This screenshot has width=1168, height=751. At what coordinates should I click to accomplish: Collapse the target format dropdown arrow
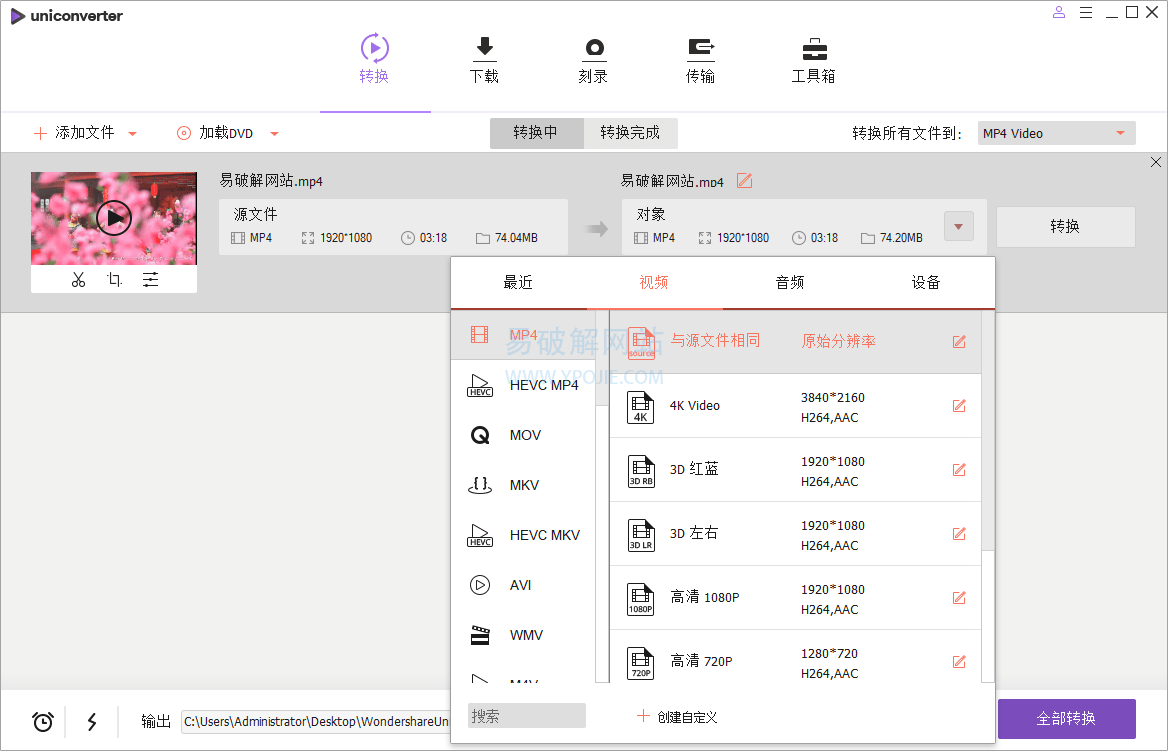click(959, 226)
